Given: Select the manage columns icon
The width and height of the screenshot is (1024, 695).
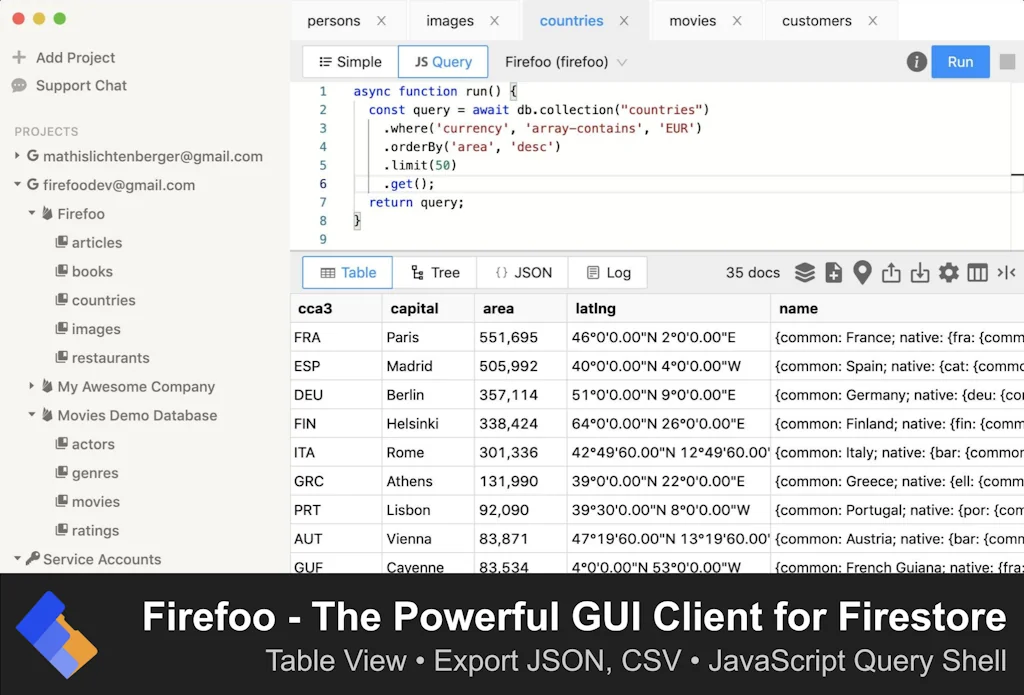Looking at the screenshot, I should point(977,272).
